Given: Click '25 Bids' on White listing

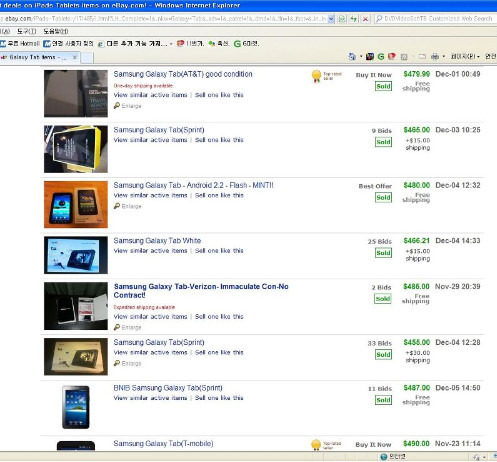Looking at the screenshot, I should pyautogui.click(x=380, y=241).
